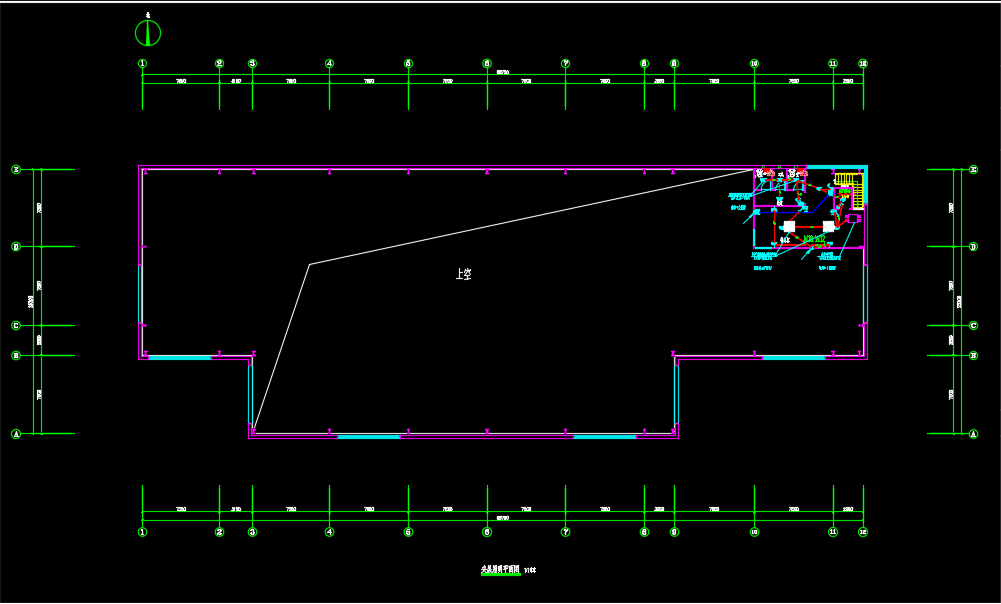The width and height of the screenshot is (1001, 604).
Task: Select the bottom-row axis bubble 1
Action: [142, 532]
